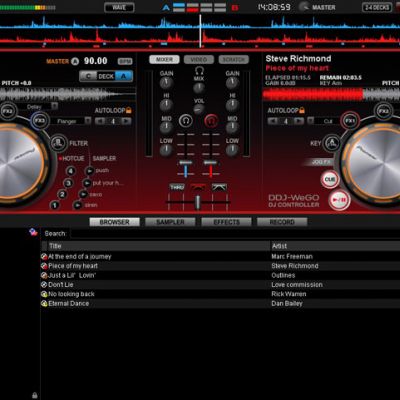The width and height of the screenshot is (400, 400).
Task: Click the right deck play/pause button
Action: (339, 200)
